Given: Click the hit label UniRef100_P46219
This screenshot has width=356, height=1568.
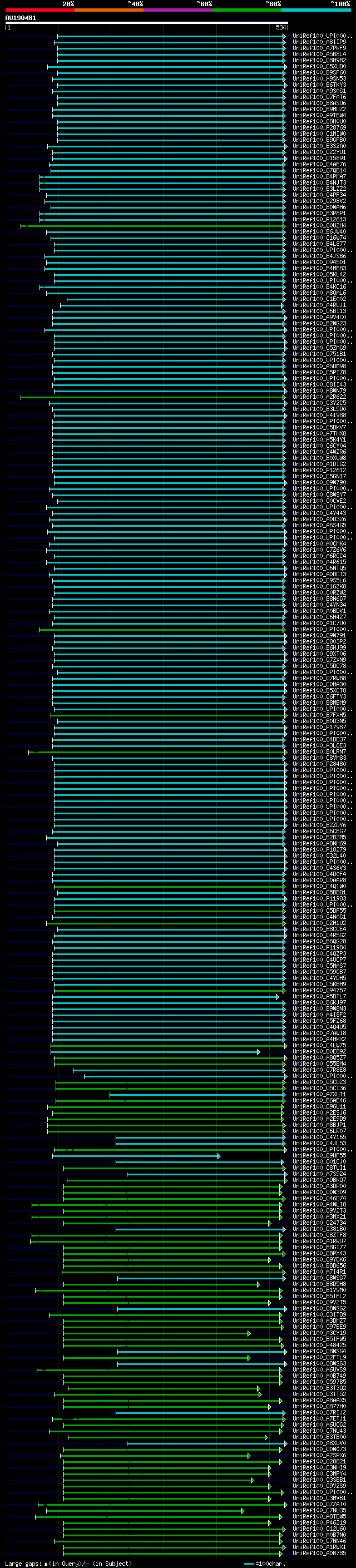Looking at the screenshot, I should point(319,1522).
